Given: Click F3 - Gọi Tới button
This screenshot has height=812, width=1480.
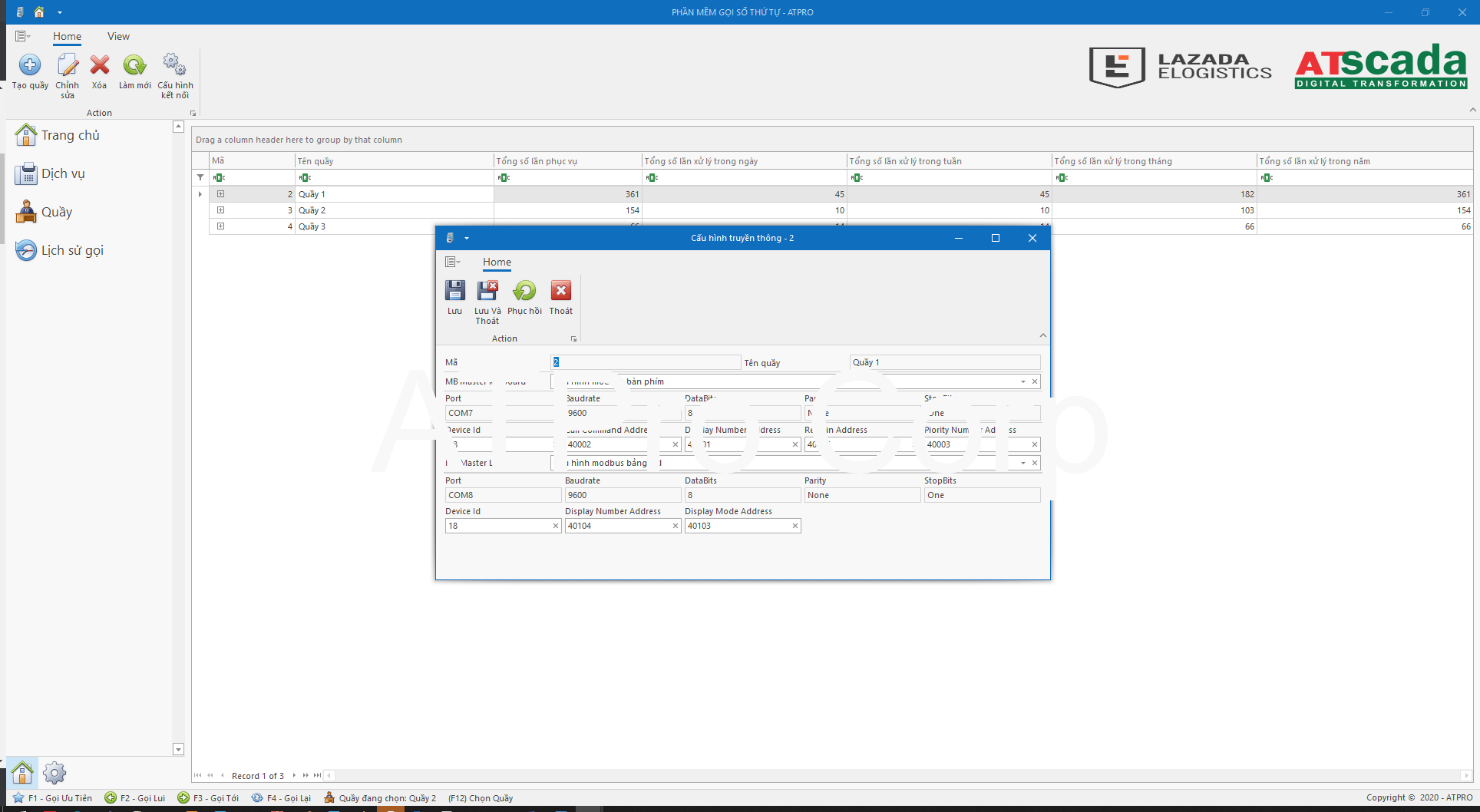Looking at the screenshot, I should click(208, 798).
